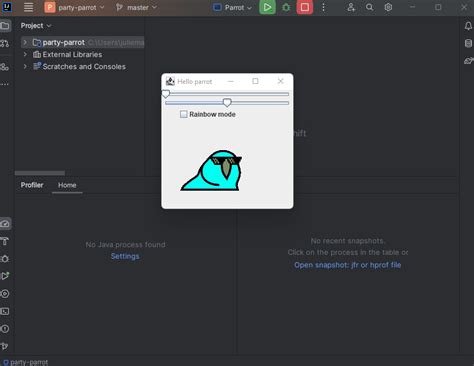Open the Debug tool window in the left sidebar
This screenshot has height=366, width=474.
pos(5,259)
